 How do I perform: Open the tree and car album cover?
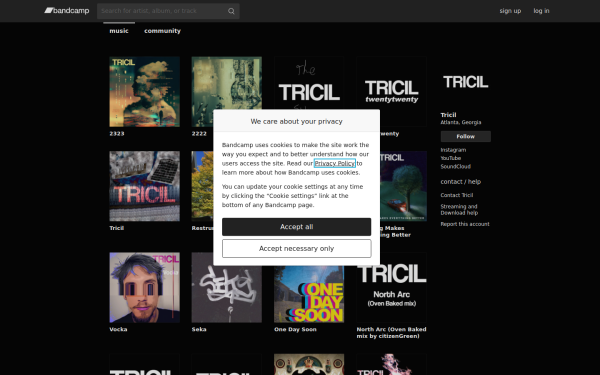coord(403,186)
